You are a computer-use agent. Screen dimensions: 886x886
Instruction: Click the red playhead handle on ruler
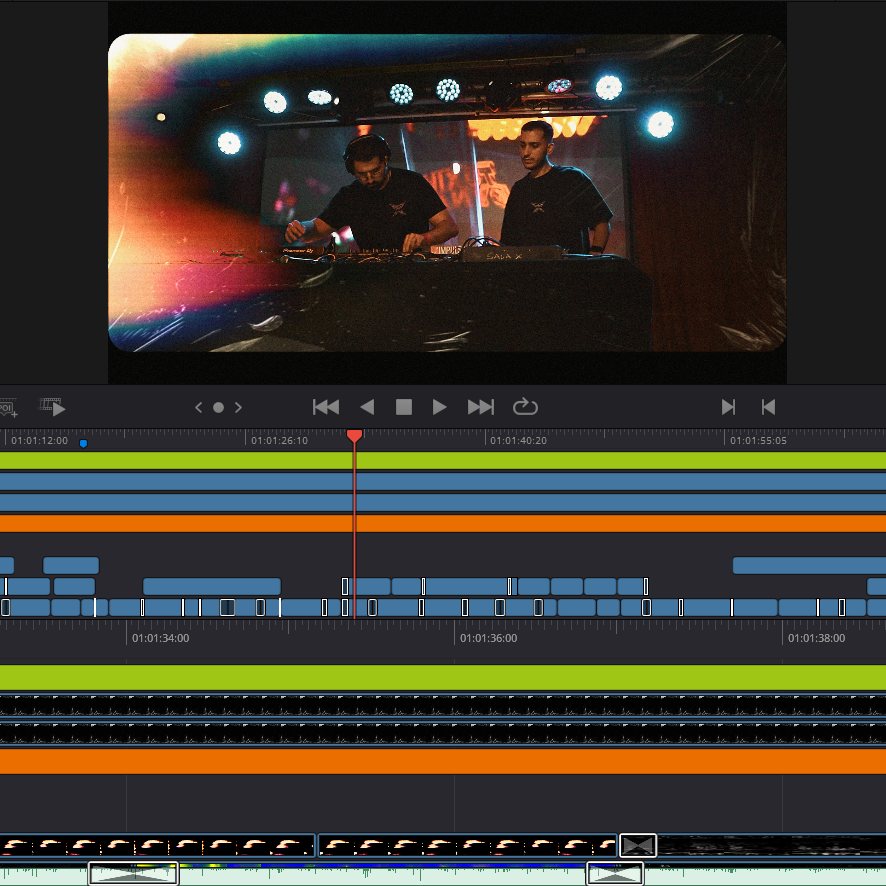point(354,435)
